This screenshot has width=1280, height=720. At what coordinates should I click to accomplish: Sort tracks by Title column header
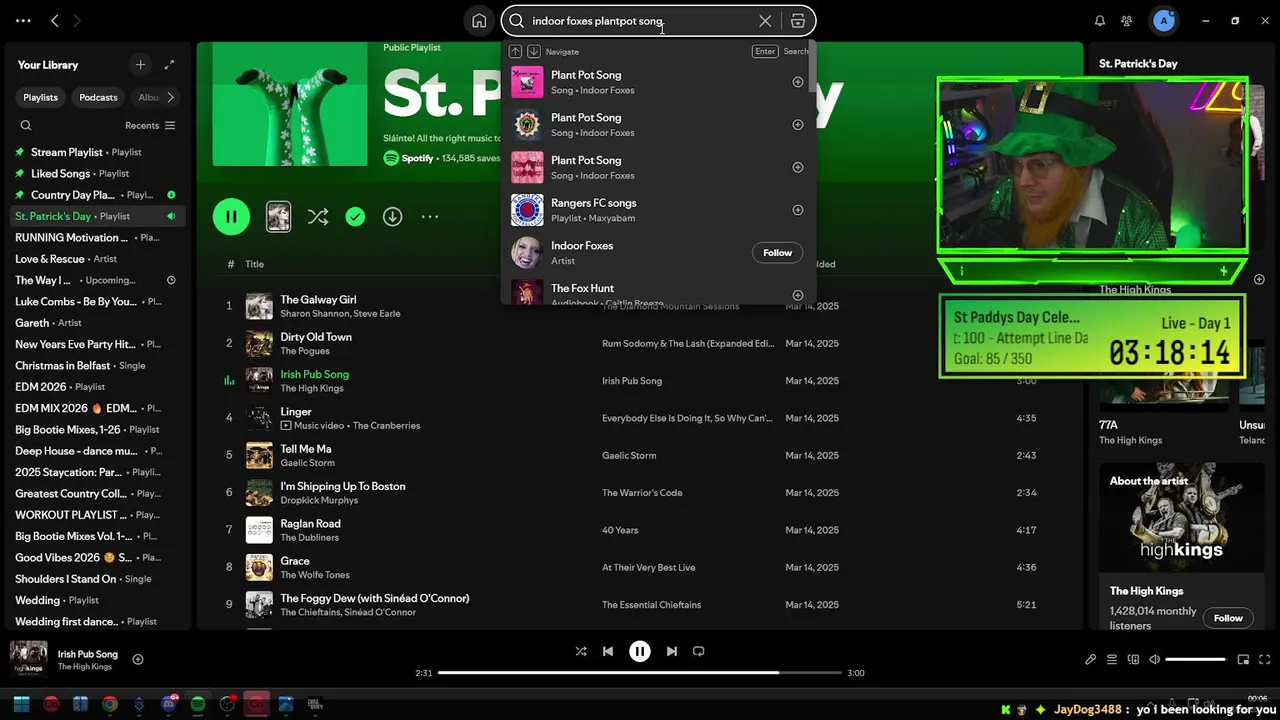(x=255, y=264)
